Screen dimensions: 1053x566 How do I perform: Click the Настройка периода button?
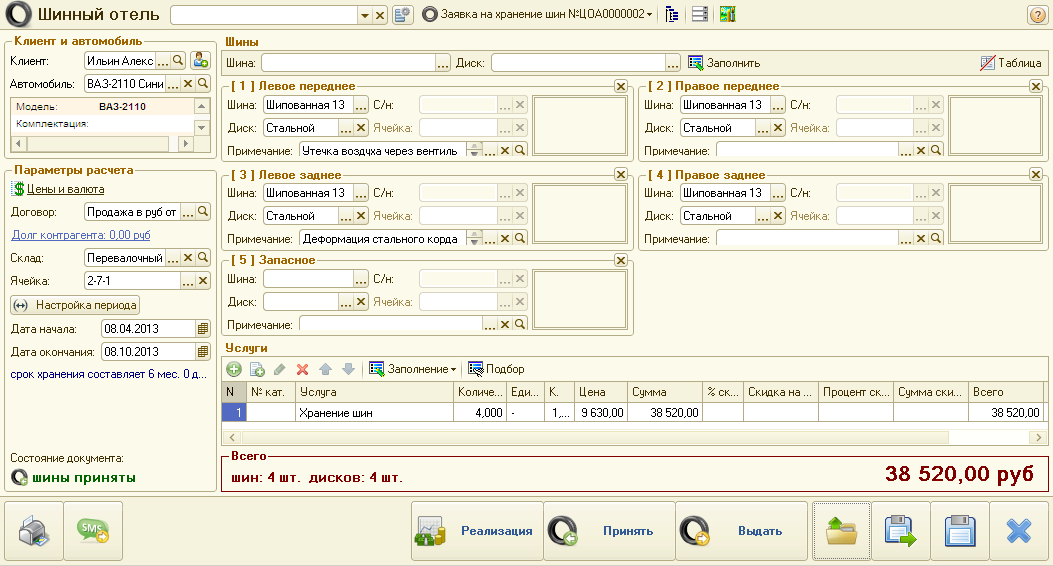[75, 305]
